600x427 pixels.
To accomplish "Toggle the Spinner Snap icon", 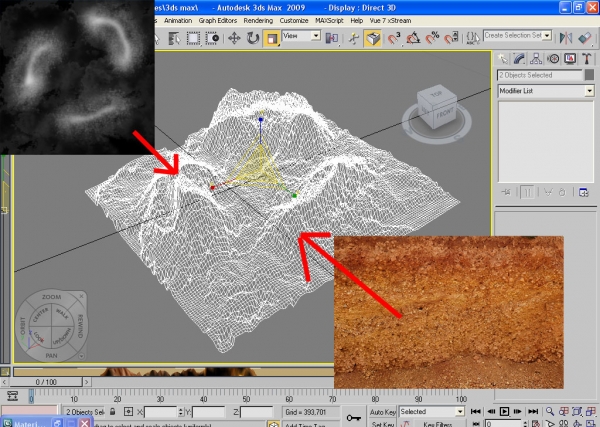I will (451, 38).
